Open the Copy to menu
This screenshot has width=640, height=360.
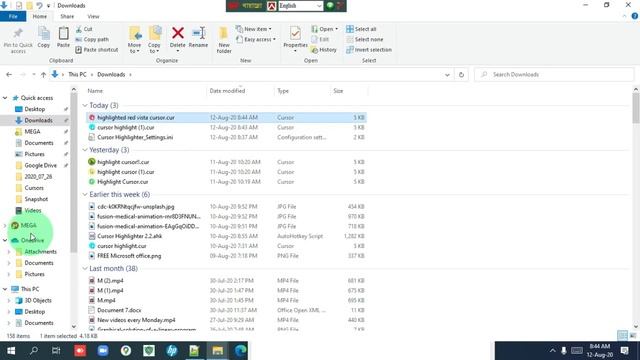(154, 40)
